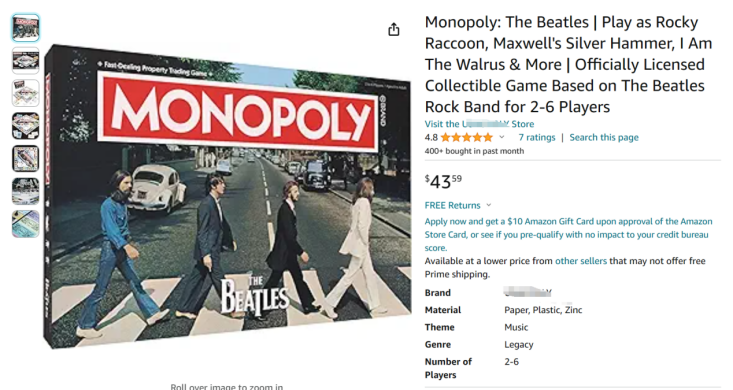Open the other sellers link
This screenshot has height=390, width=733.
(x=581, y=261)
